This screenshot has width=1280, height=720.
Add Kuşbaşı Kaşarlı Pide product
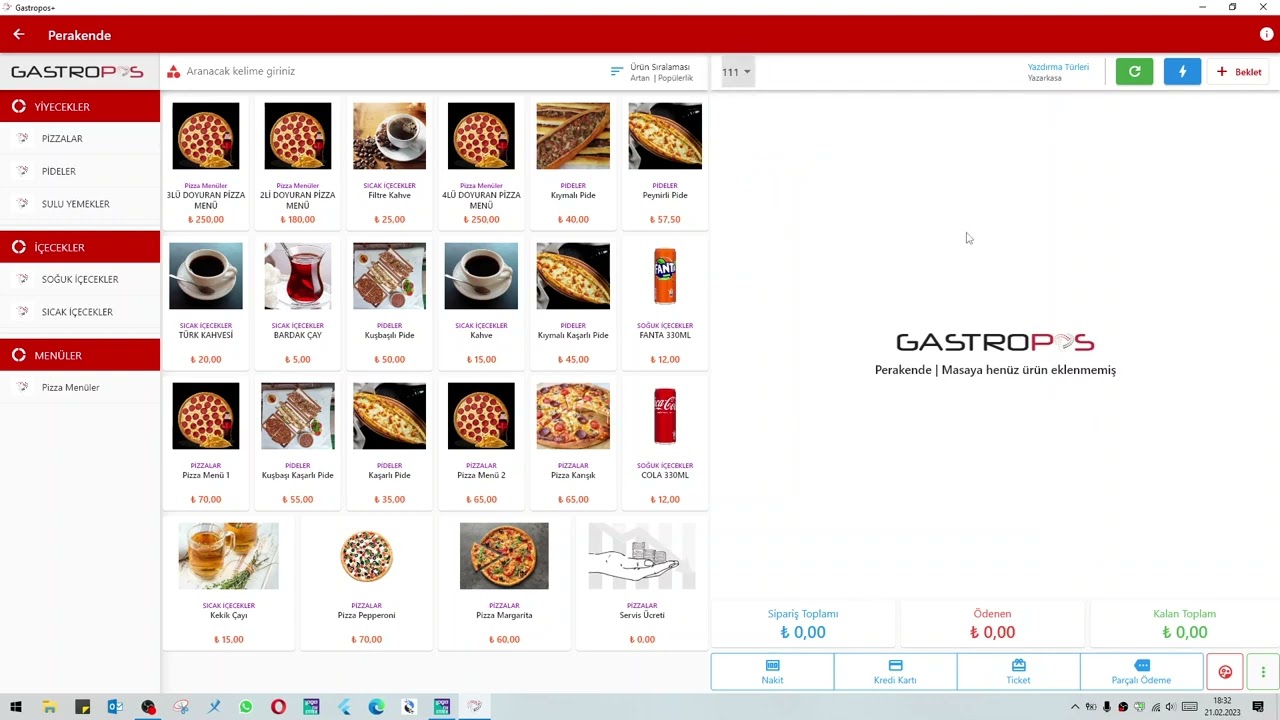click(x=298, y=443)
